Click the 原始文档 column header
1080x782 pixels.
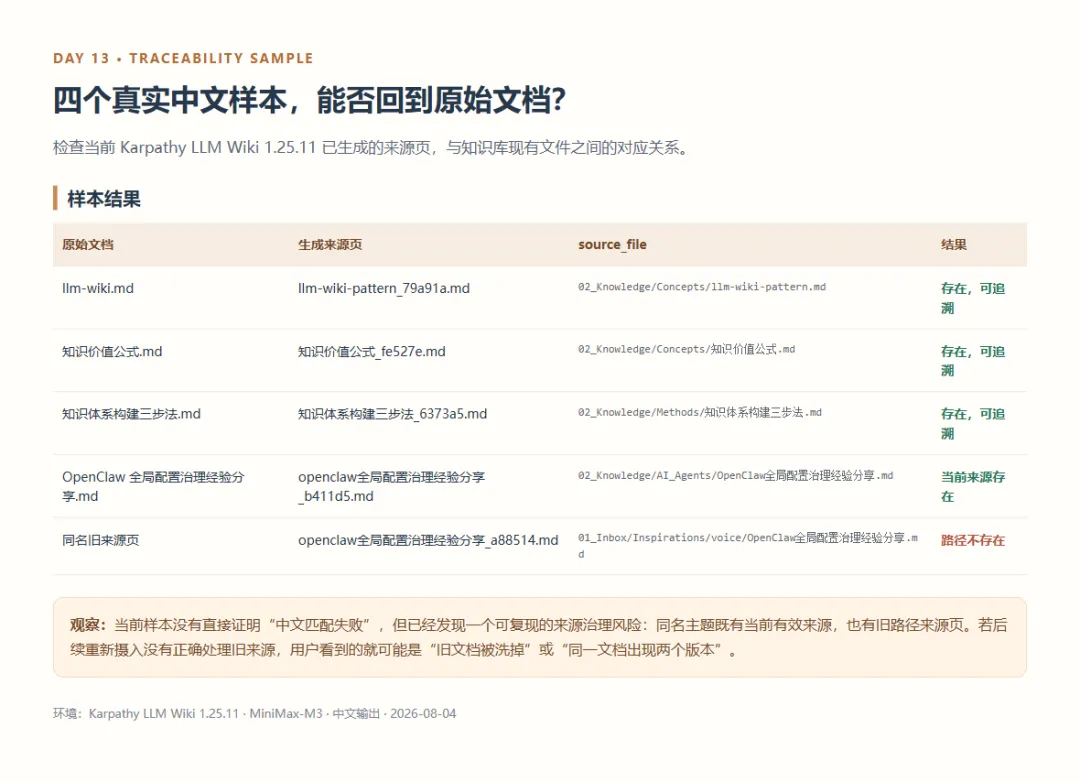[87, 245]
